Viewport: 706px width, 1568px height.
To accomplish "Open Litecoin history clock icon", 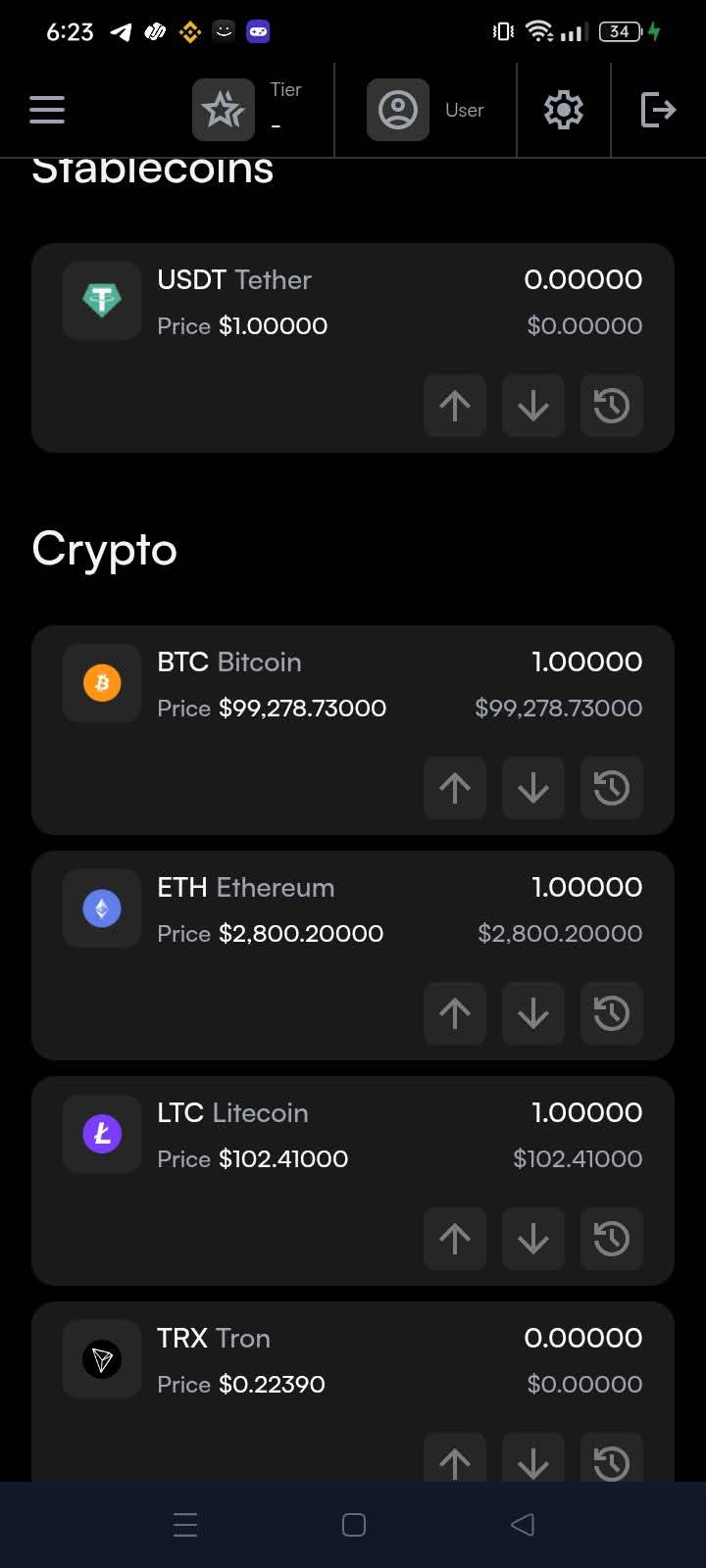I will (x=612, y=1239).
